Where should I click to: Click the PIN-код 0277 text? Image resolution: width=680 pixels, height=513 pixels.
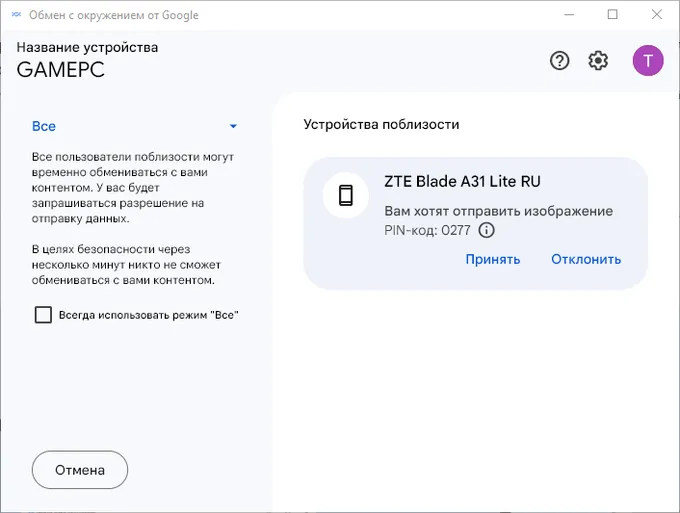427,230
